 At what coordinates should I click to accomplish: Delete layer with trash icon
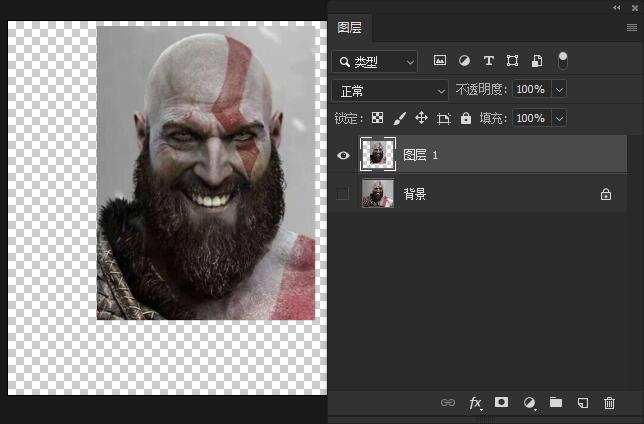pyautogui.click(x=610, y=403)
